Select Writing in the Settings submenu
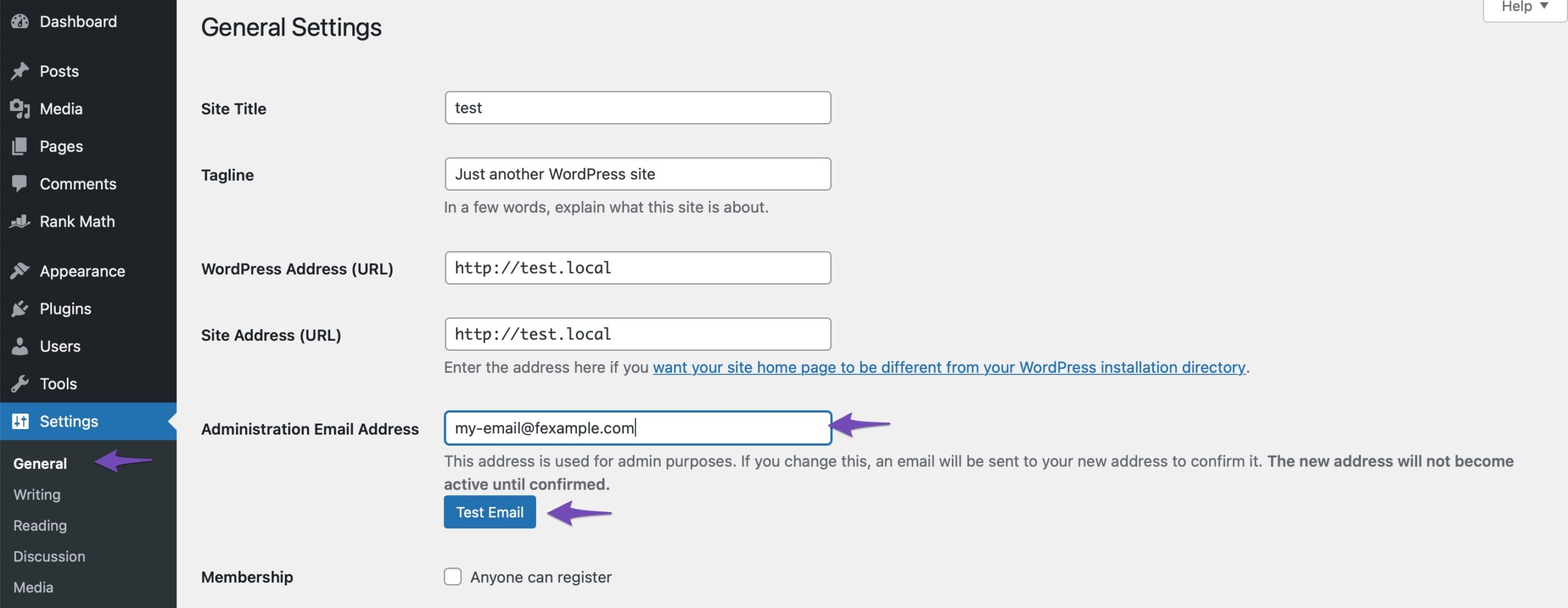Screen dimensions: 1568x608 (x=37, y=494)
